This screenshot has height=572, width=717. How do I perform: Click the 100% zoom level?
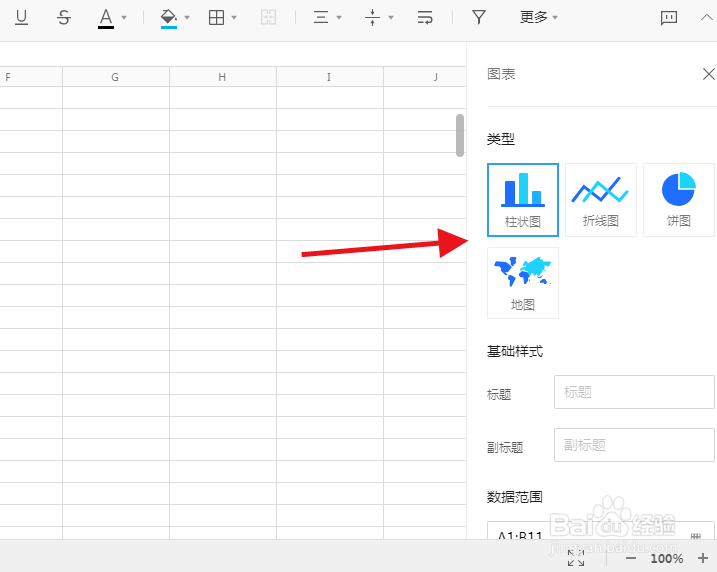click(667, 558)
